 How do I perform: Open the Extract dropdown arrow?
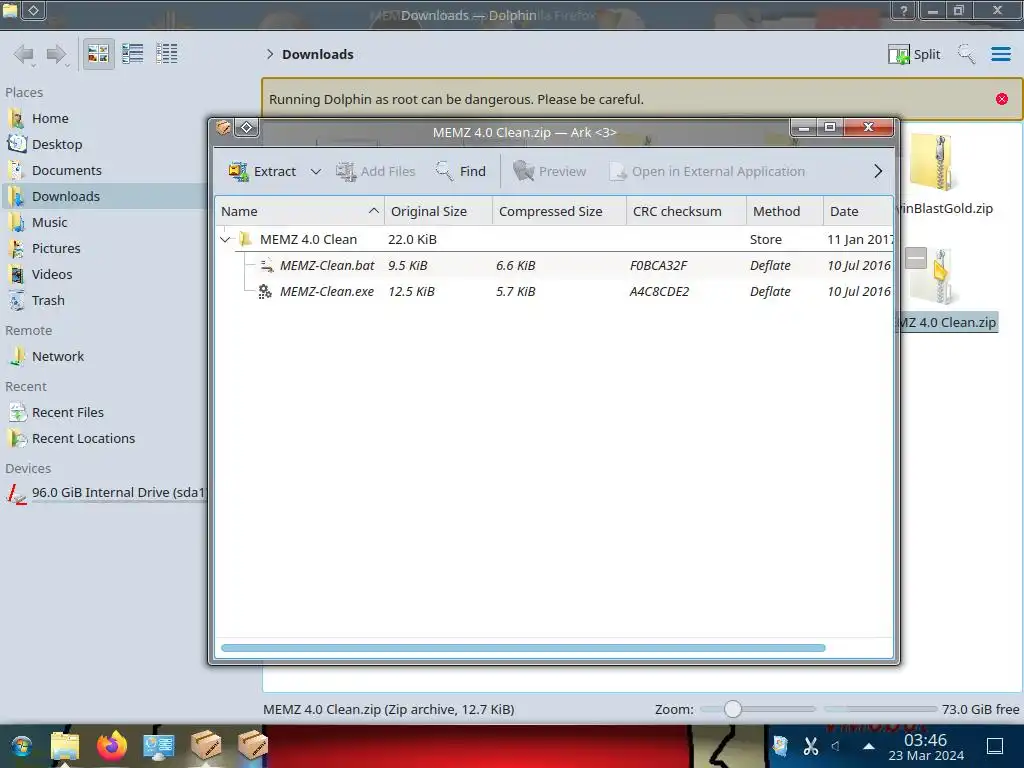coord(315,171)
